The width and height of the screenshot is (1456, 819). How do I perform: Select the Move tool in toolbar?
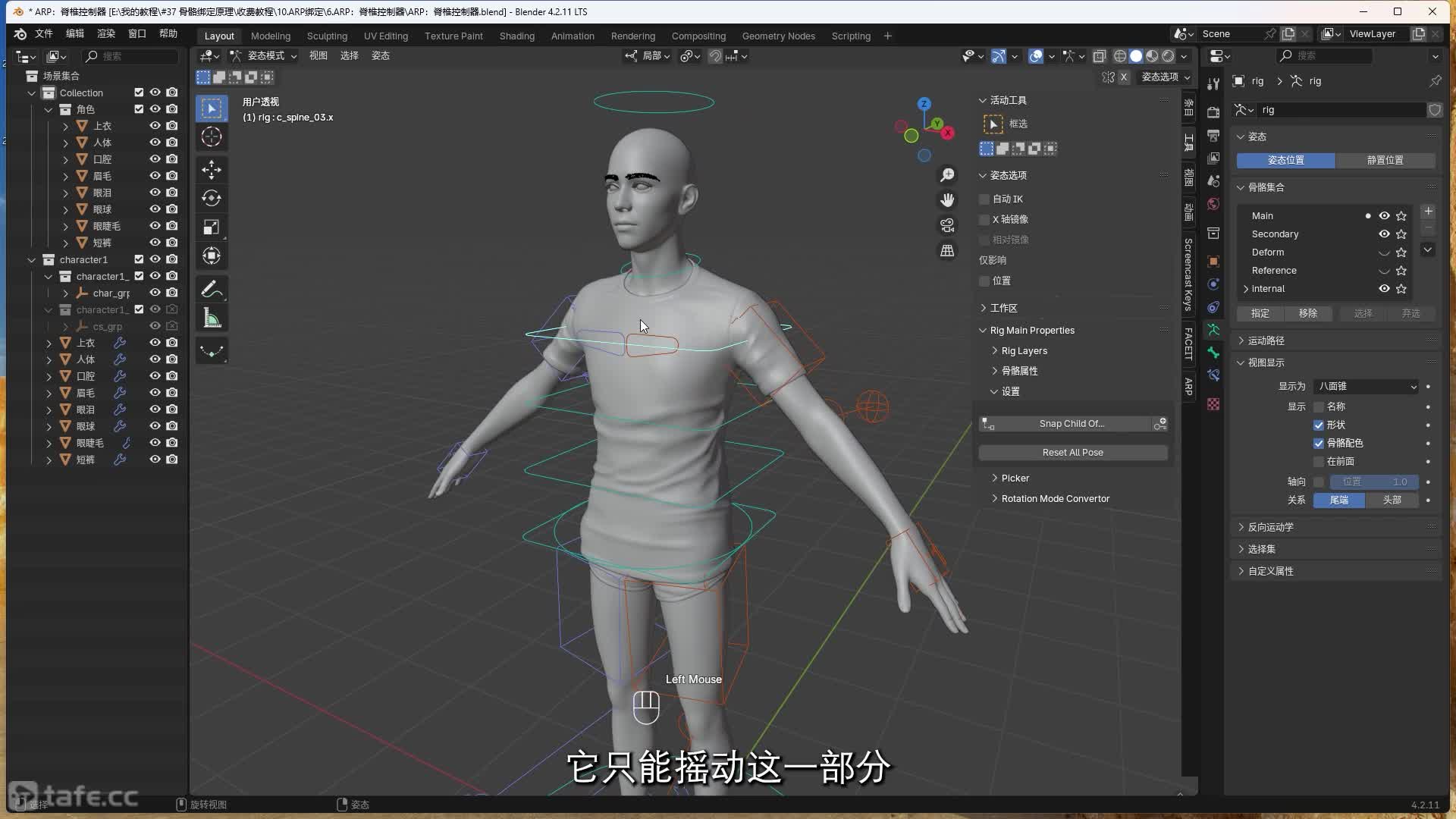point(212,168)
